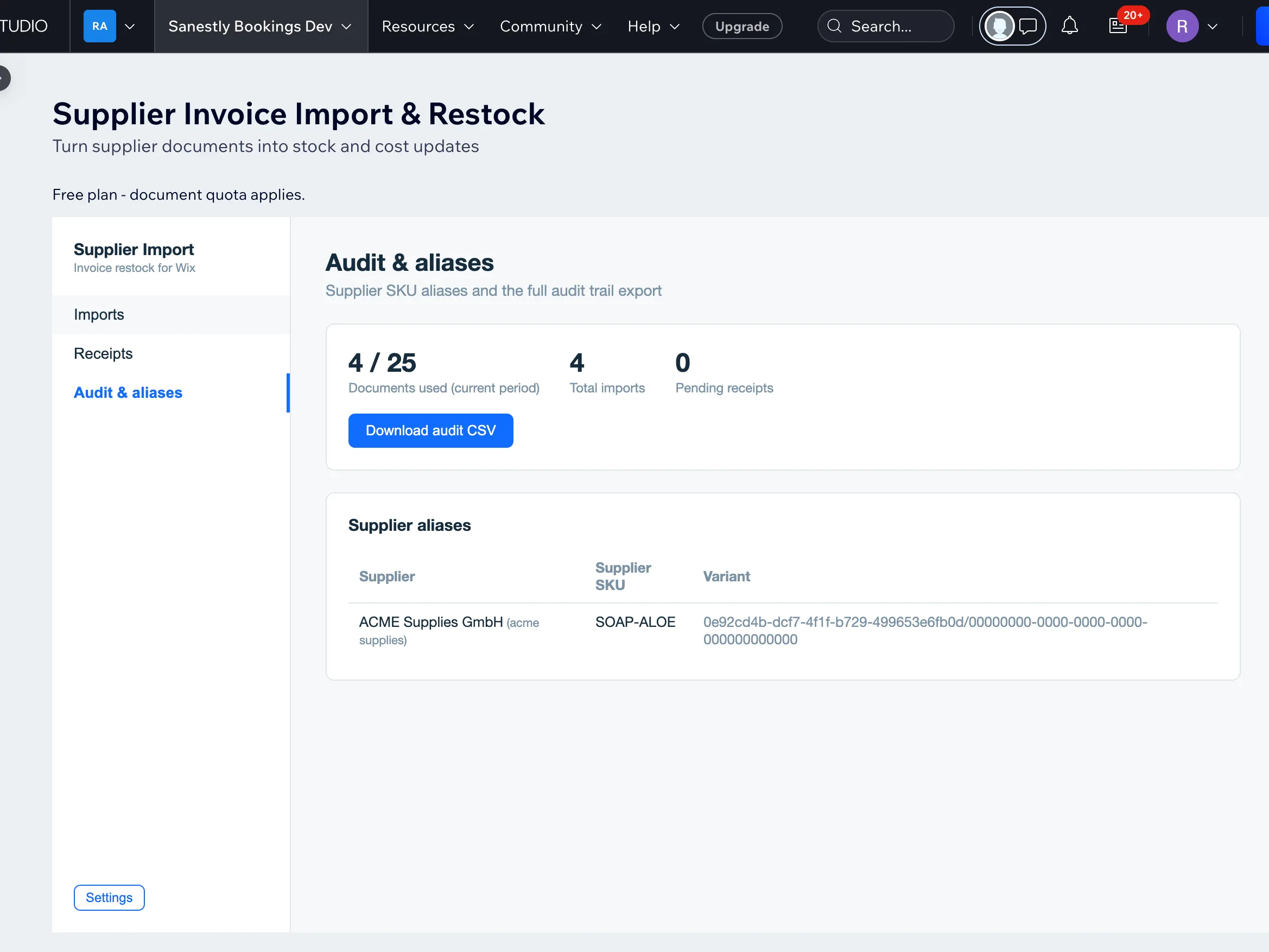
Task: Open the Sanestly Bookings Dev site dropdown
Action: pos(260,27)
